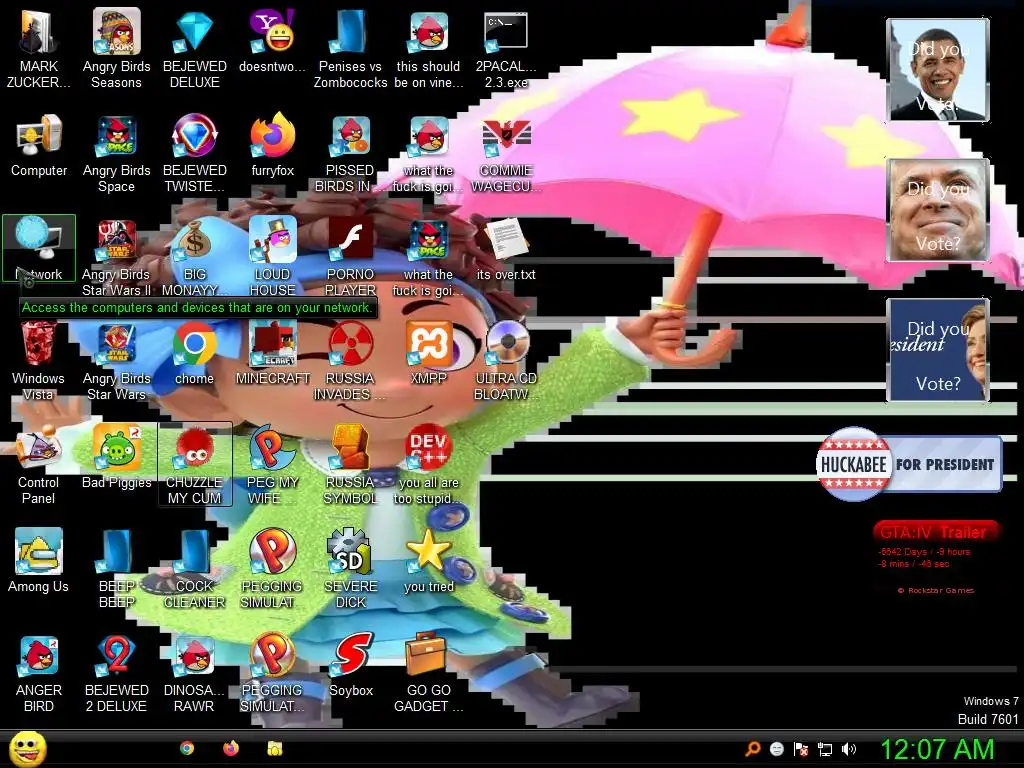This screenshot has height=768, width=1024.
Task: Open the BEEP BEEP shortcut
Action: [x=116, y=569]
